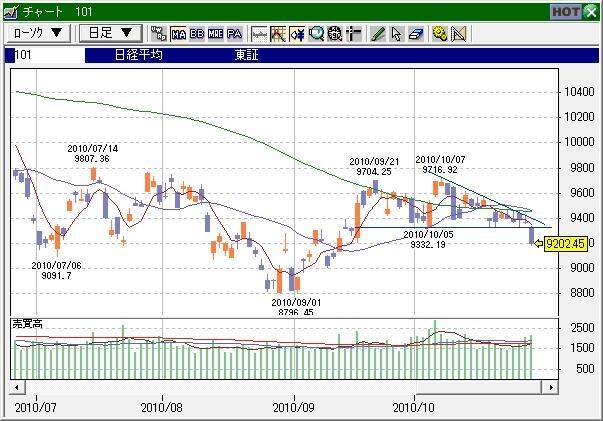Select the pencil drawing tool
The height and width of the screenshot is (421, 603).
pos(378,33)
